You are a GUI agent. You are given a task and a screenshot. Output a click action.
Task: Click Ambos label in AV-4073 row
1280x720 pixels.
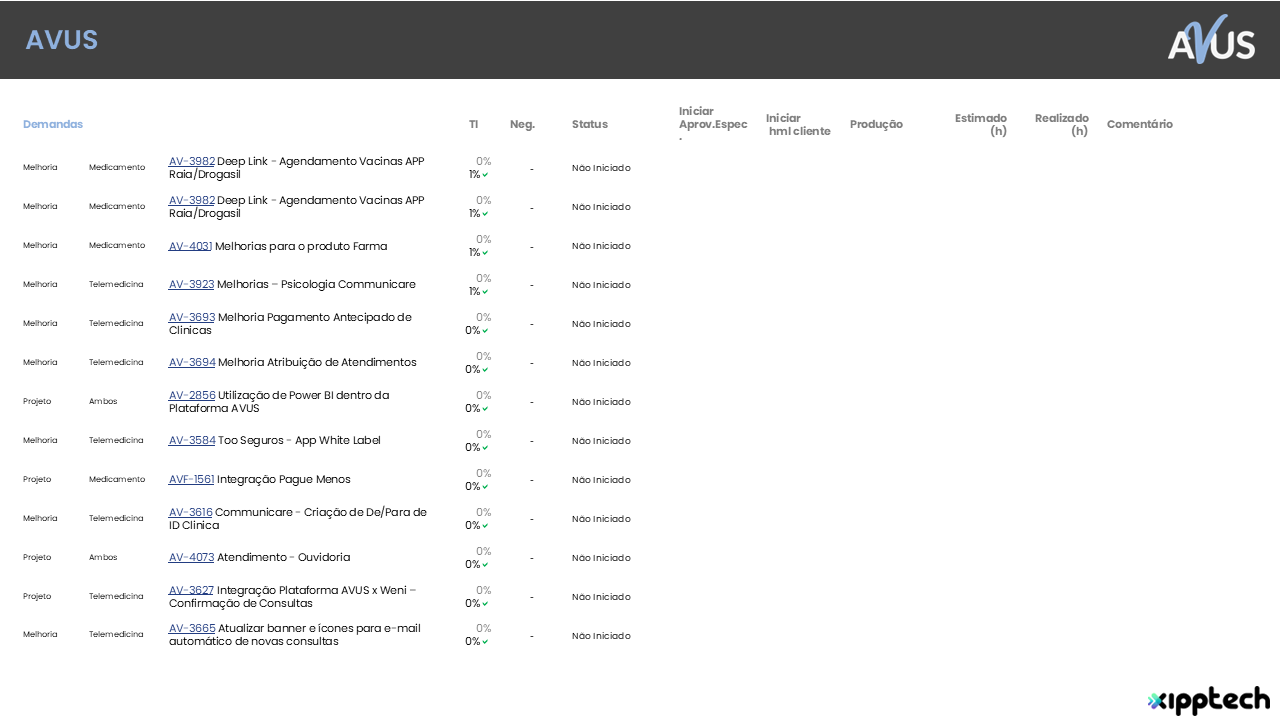click(103, 557)
